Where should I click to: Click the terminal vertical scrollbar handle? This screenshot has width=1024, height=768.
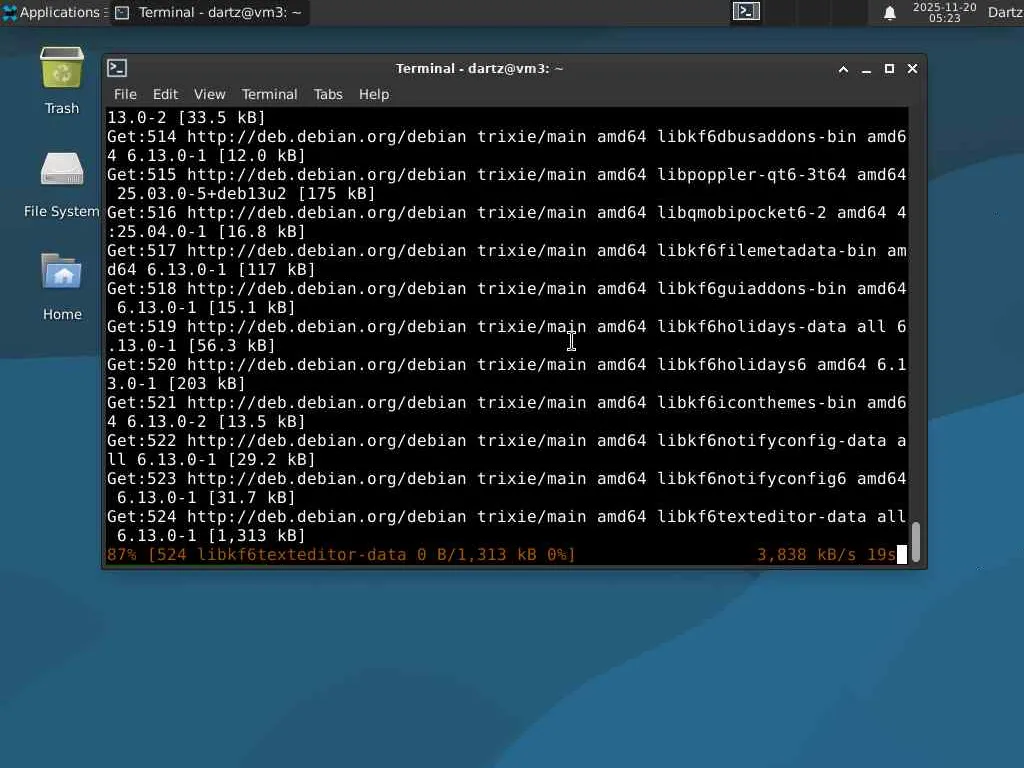click(916, 541)
